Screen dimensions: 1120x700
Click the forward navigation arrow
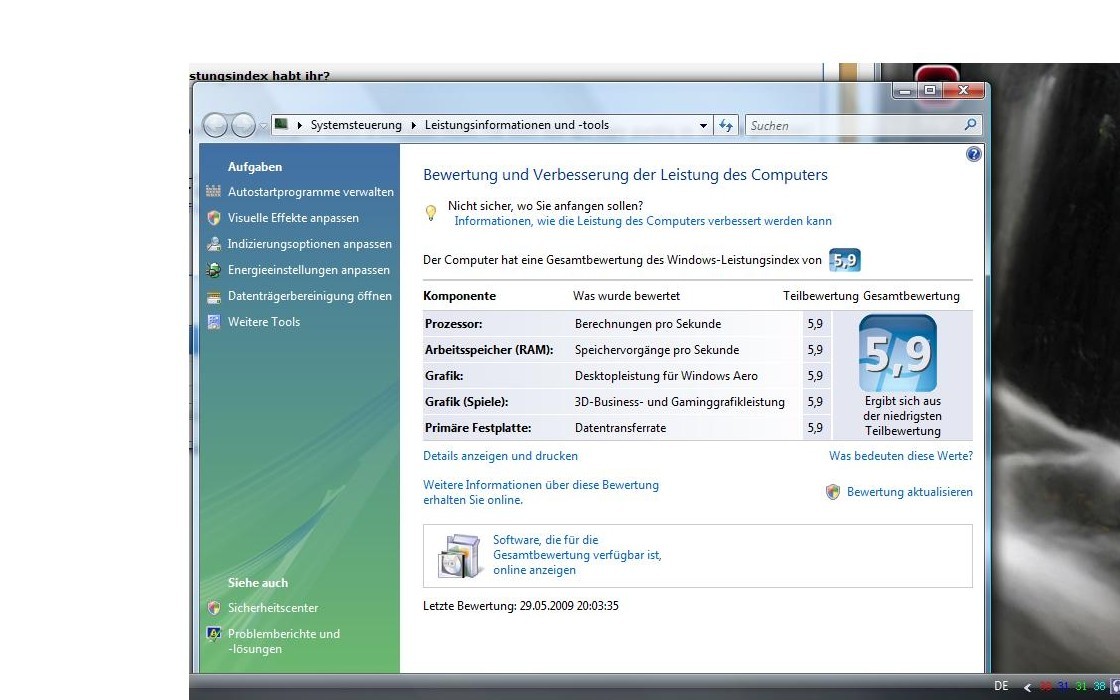tap(243, 126)
